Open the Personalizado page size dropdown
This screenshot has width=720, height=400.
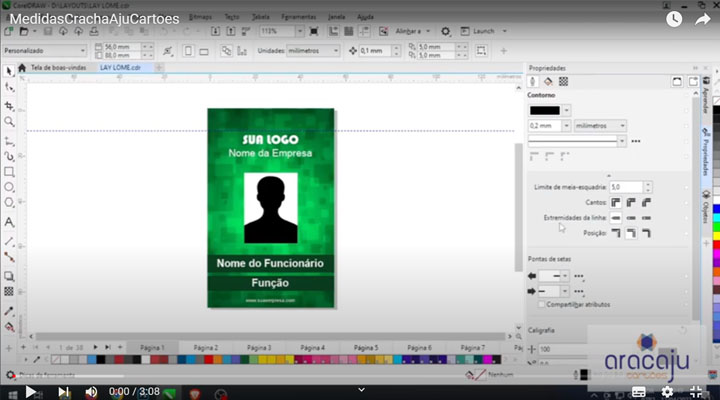pos(45,51)
